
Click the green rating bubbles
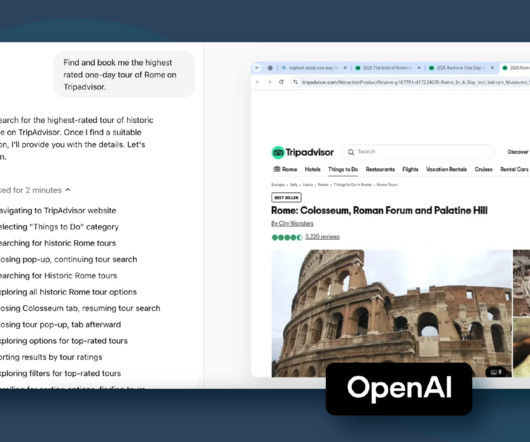click(287, 238)
